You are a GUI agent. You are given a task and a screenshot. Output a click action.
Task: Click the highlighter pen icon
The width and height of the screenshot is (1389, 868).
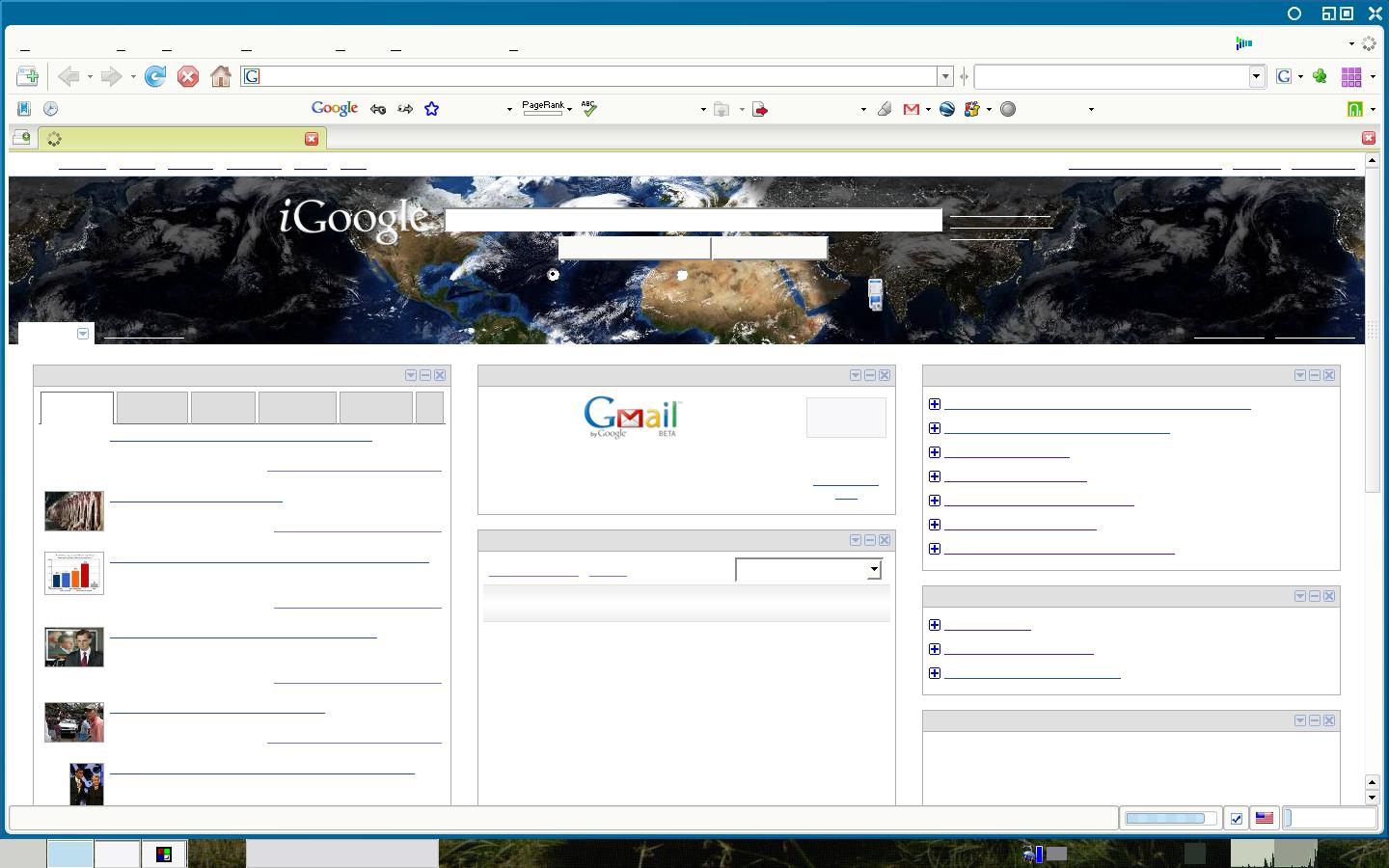tap(884, 109)
